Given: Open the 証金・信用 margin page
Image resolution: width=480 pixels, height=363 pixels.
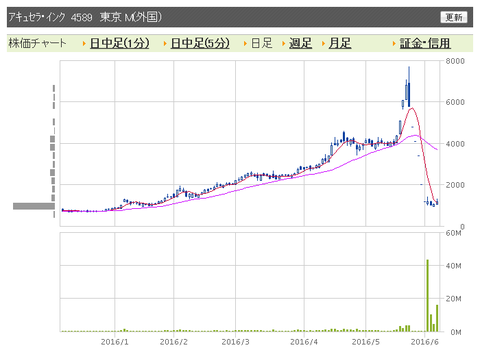Looking at the screenshot, I should pyautogui.click(x=425, y=43).
